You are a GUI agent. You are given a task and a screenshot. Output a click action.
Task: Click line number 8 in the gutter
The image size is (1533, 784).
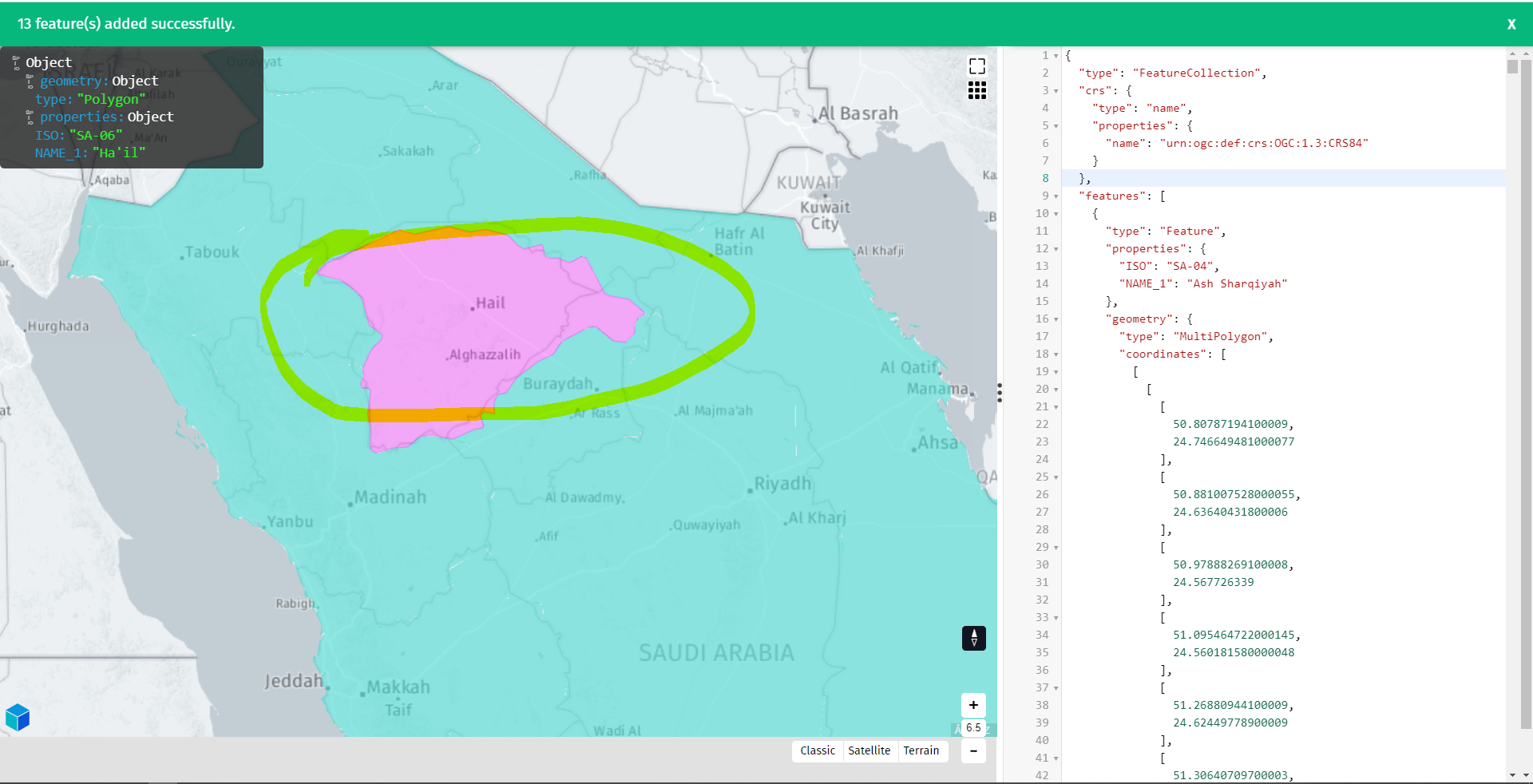[1044, 178]
